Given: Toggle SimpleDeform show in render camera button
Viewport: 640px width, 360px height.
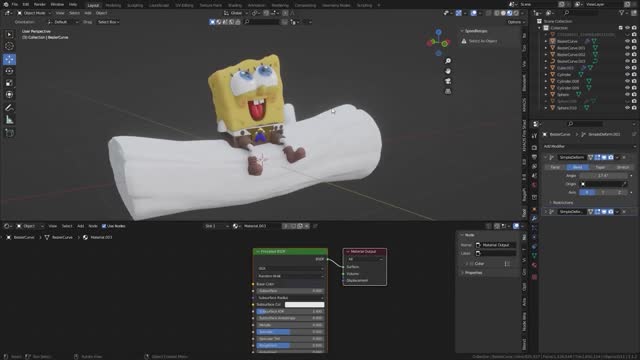Looking at the screenshot, I should [611, 158].
